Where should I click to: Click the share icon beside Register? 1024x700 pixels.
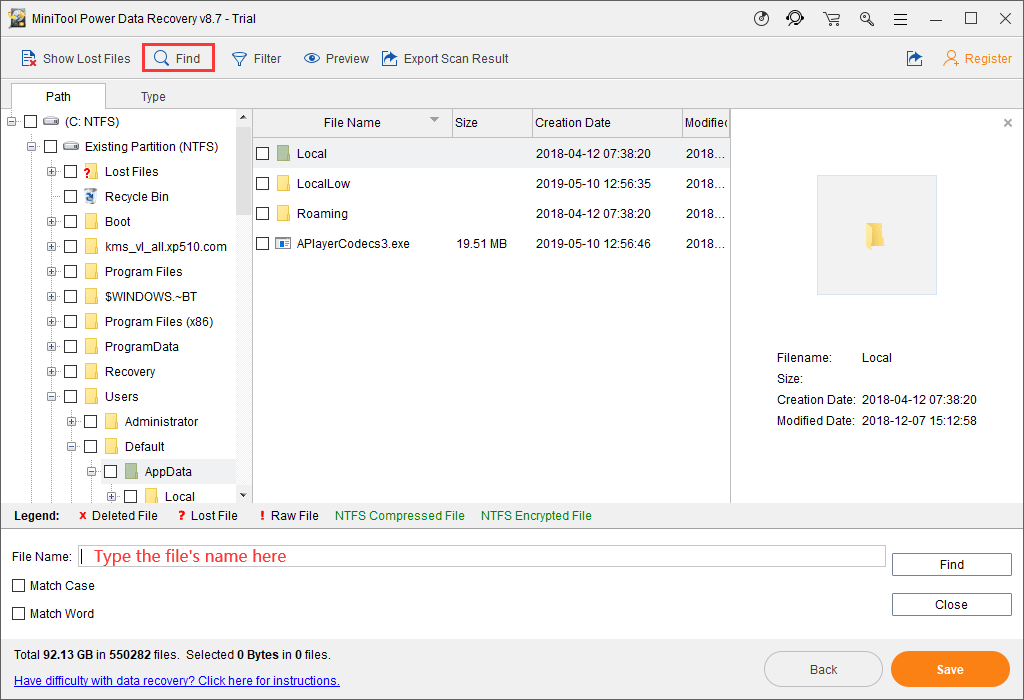tap(914, 59)
